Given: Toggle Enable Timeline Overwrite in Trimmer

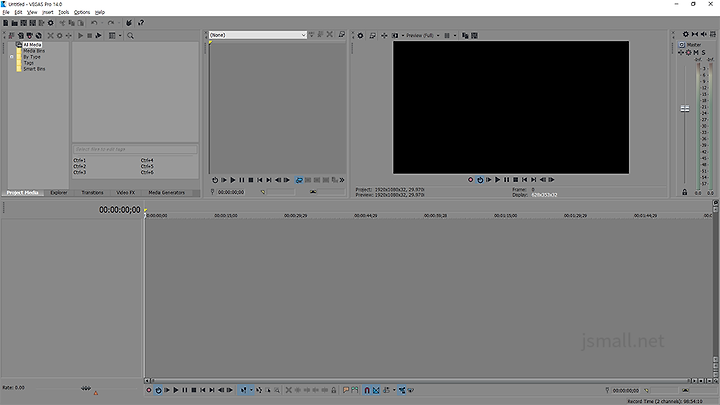Looking at the screenshot, I should 299,180.
